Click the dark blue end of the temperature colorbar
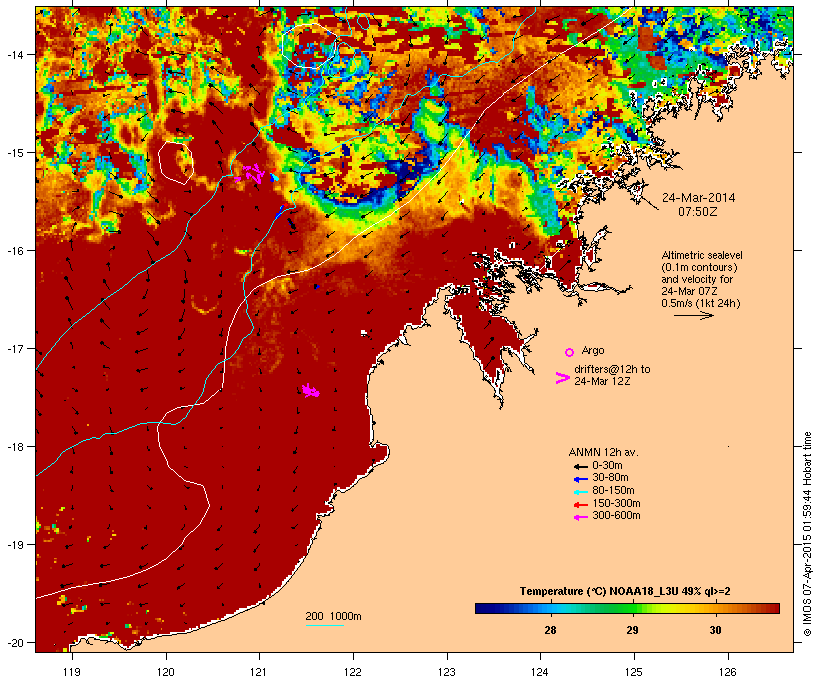 pyautogui.click(x=484, y=608)
